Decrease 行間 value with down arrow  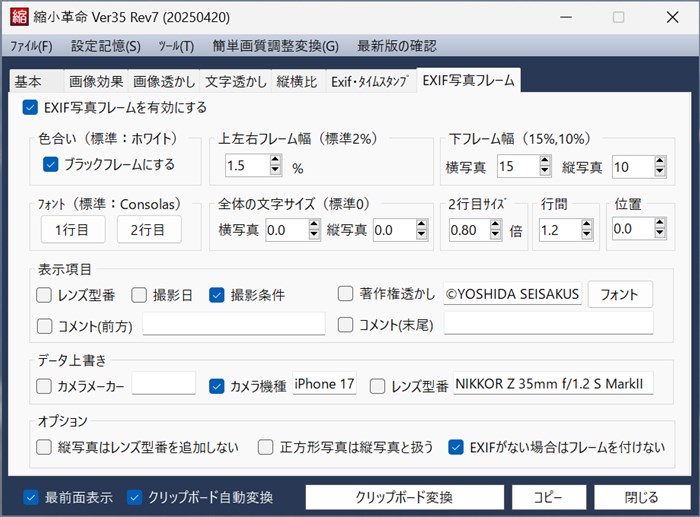587,234
